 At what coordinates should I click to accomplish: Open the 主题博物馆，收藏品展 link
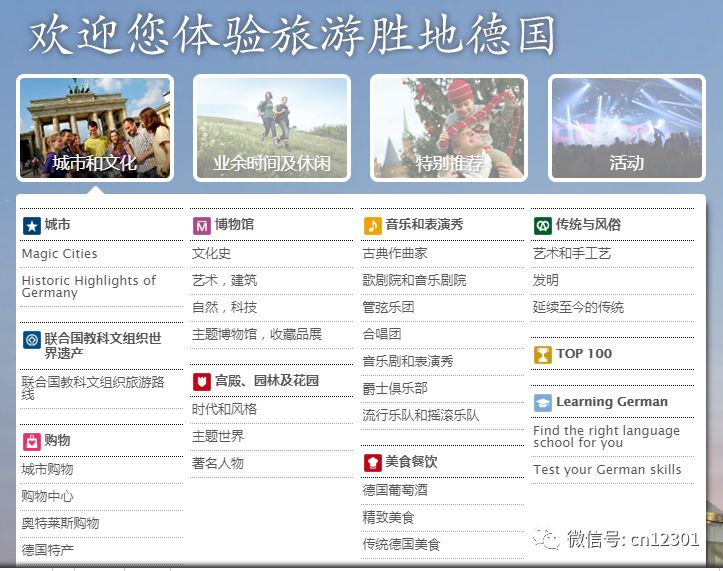pyautogui.click(x=257, y=334)
